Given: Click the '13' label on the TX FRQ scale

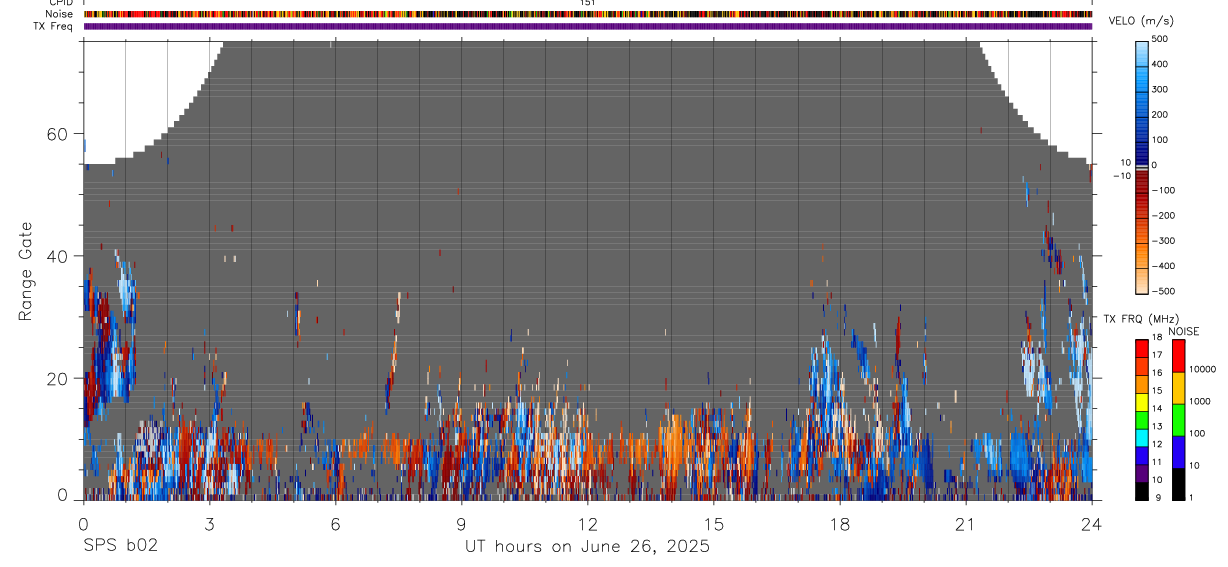Looking at the screenshot, I should point(1157,426).
